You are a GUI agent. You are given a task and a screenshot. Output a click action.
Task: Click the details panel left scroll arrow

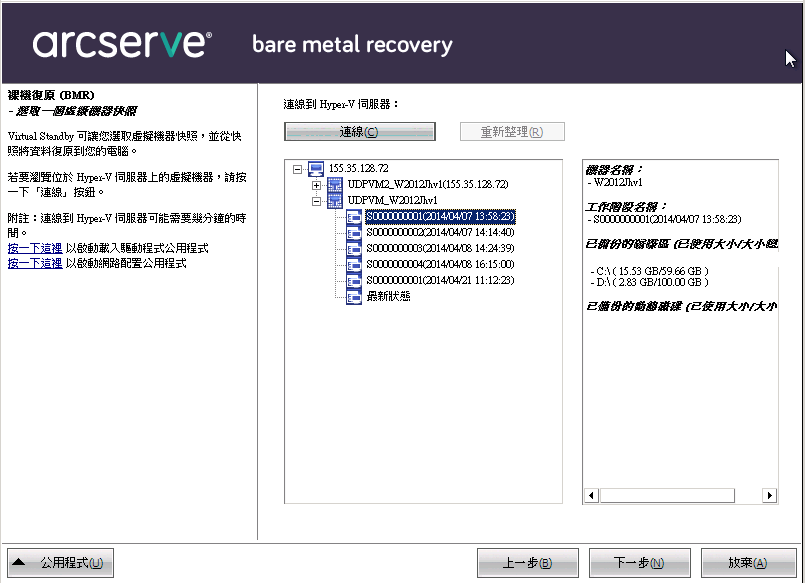pos(591,495)
